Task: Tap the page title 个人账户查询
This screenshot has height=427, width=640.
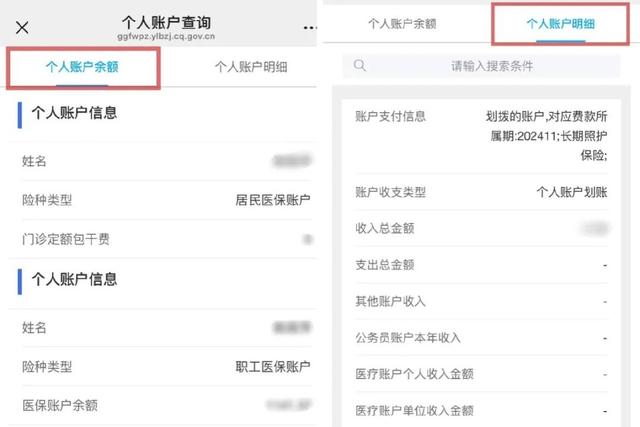Action: [166, 23]
